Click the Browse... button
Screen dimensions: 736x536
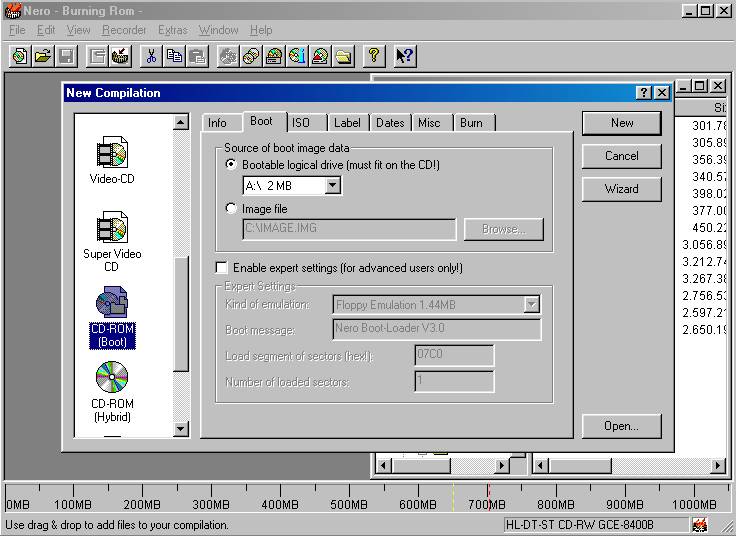[x=504, y=229]
